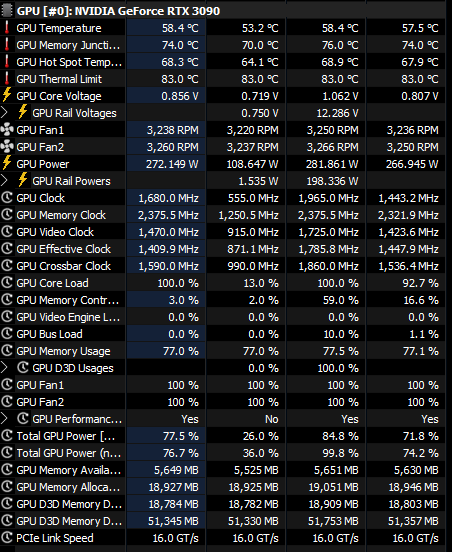Click the 92.7 % average core load value
Viewport: 452px width, 552px height.
420,283
